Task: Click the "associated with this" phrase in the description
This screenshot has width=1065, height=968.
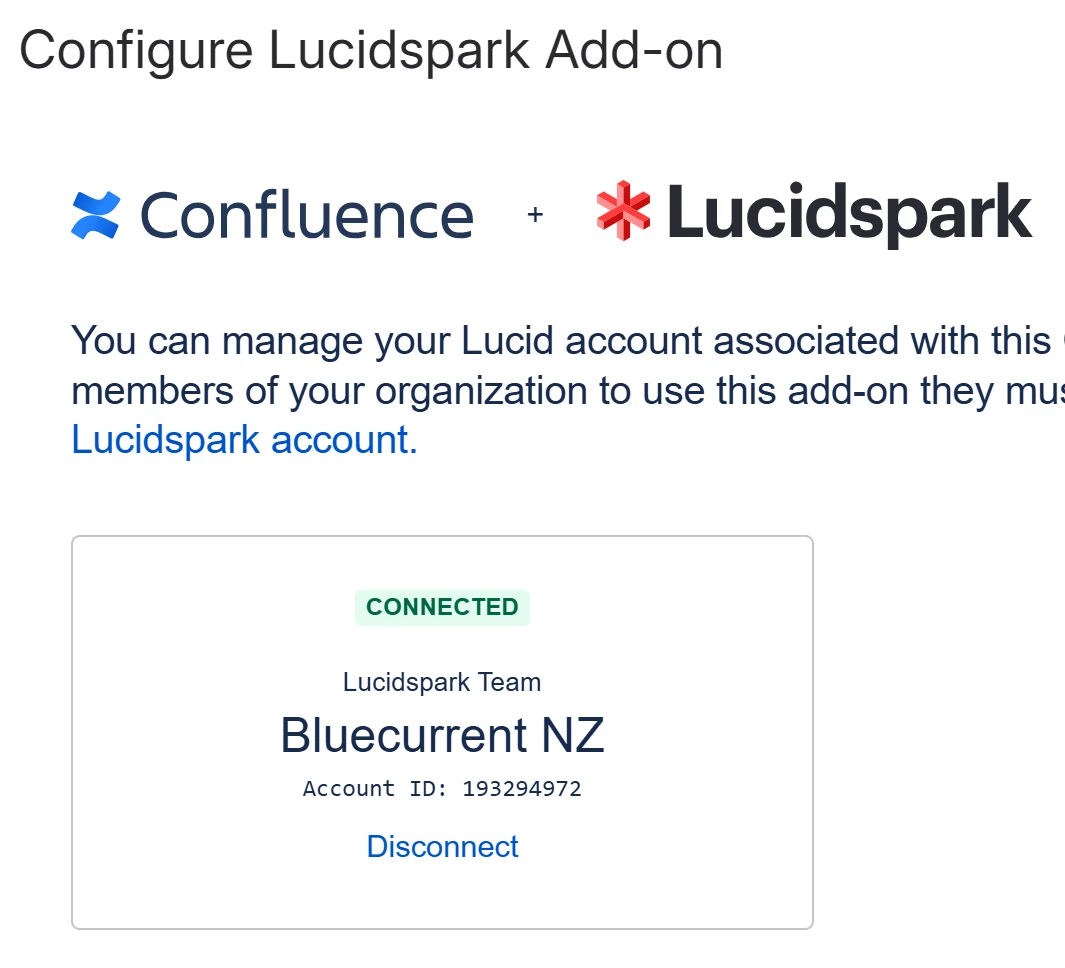Action: 882,341
